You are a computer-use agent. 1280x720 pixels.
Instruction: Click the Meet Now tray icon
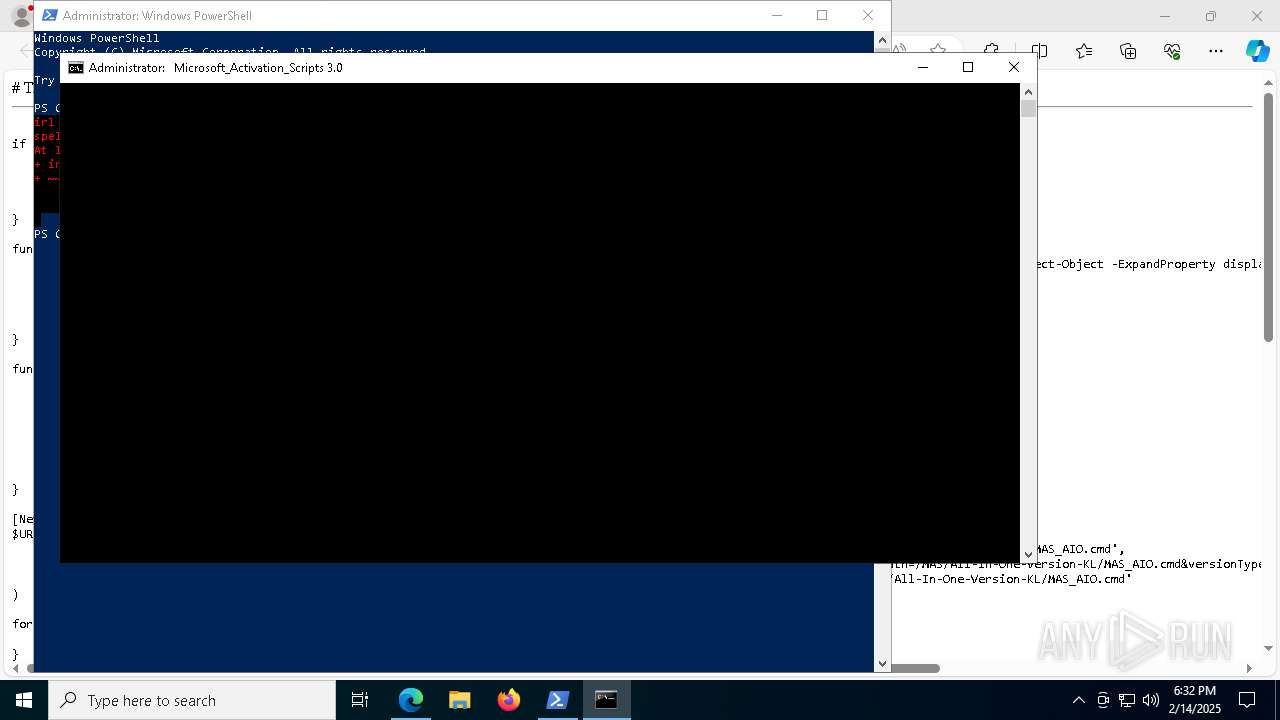pyautogui.click(x=1103, y=700)
